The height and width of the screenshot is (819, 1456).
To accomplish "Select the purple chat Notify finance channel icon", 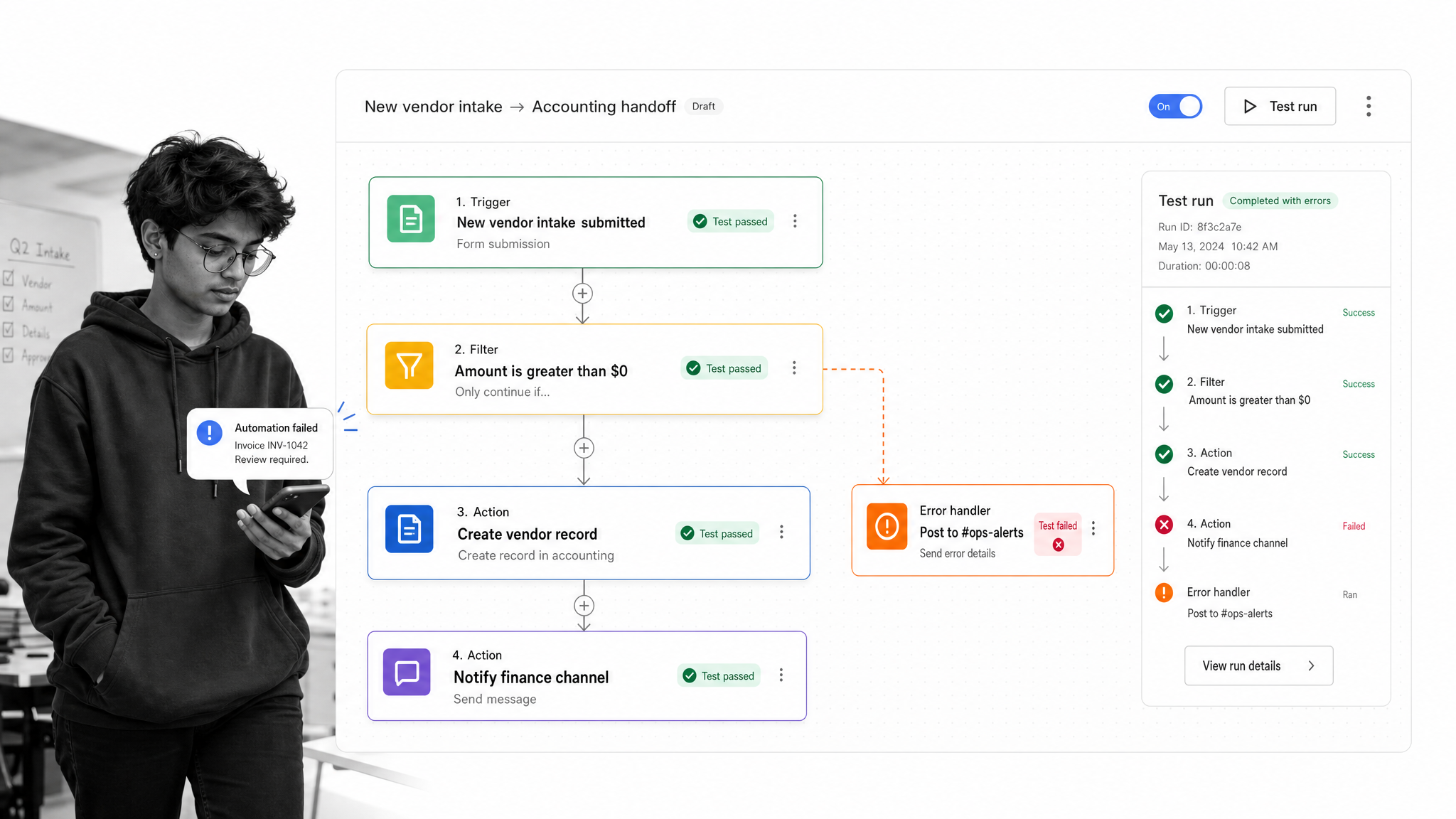I will pyautogui.click(x=407, y=672).
